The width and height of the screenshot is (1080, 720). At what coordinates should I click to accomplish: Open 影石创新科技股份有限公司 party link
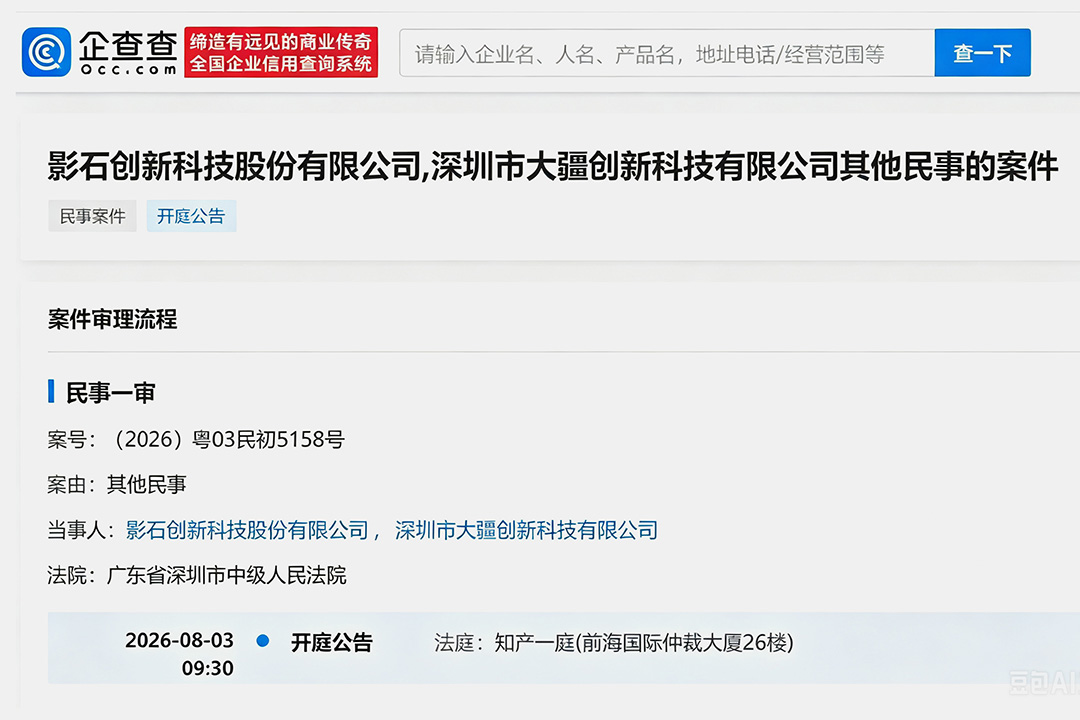click(247, 530)
